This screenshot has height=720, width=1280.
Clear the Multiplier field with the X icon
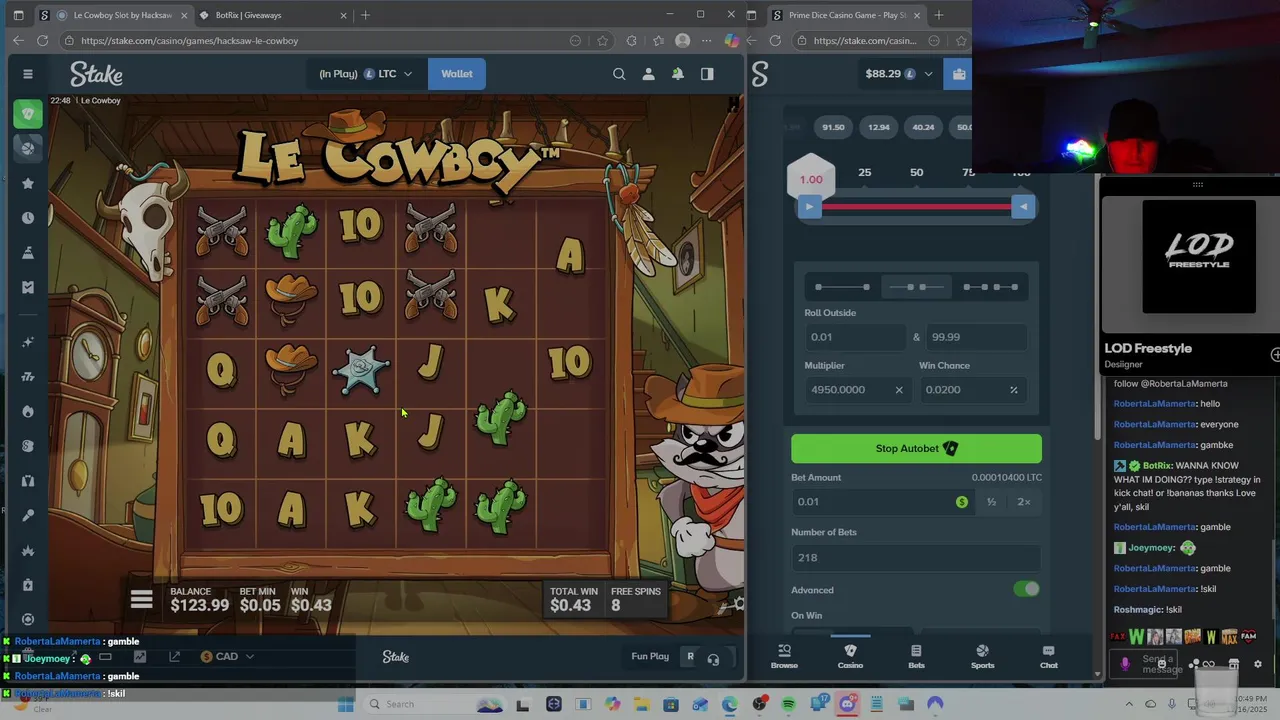point(898,390)
